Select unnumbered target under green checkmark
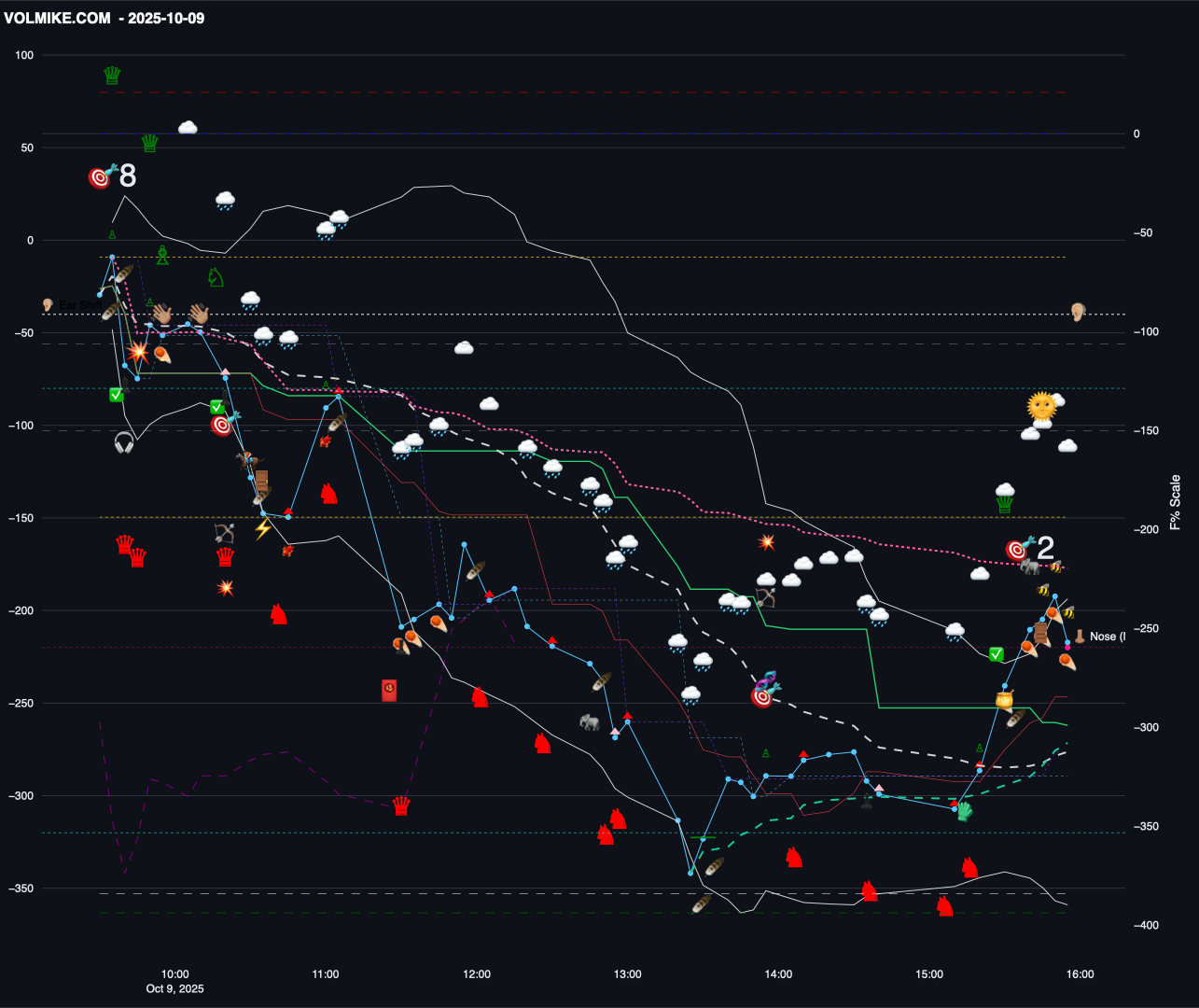Image resolution: width=1199 pixels, height=1008 pixels. click(x=224, y=424)
